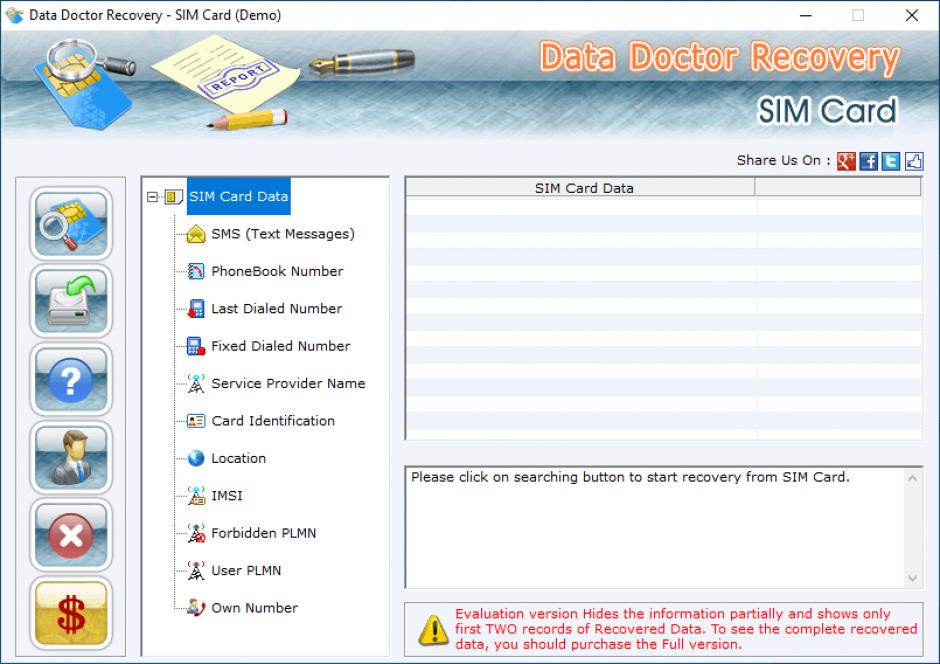This screenshot has width=940, height=664.
Task: Click the red X exit button
Action: [71, 535]
